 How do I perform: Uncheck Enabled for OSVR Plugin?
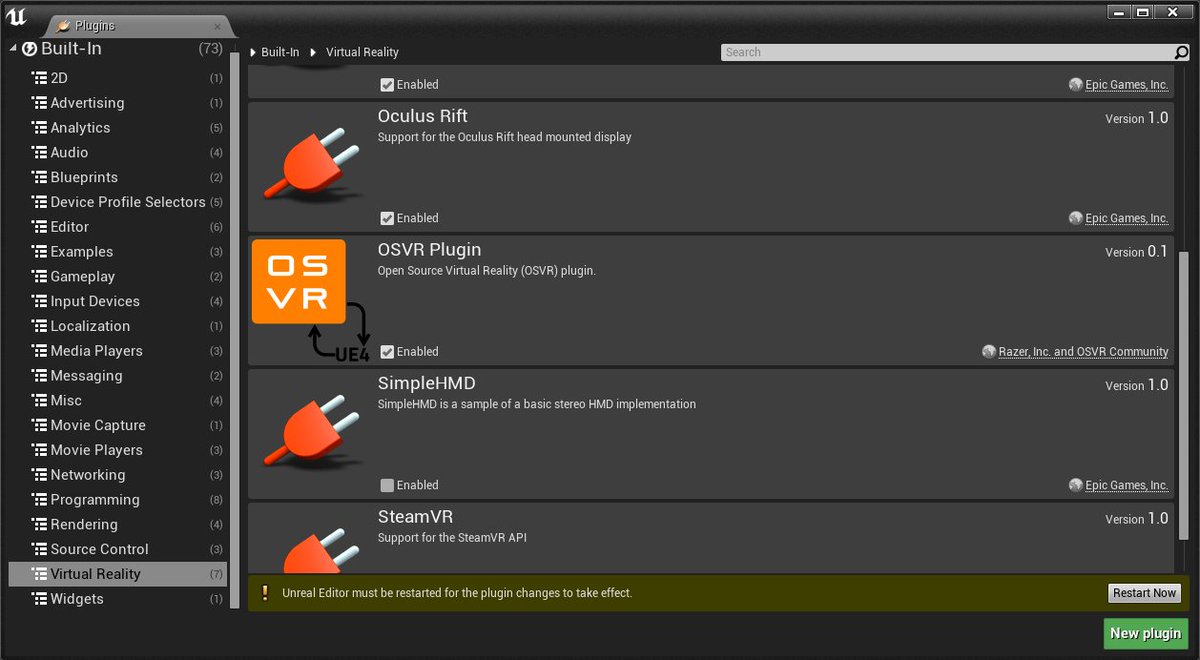tap(387, 352)
